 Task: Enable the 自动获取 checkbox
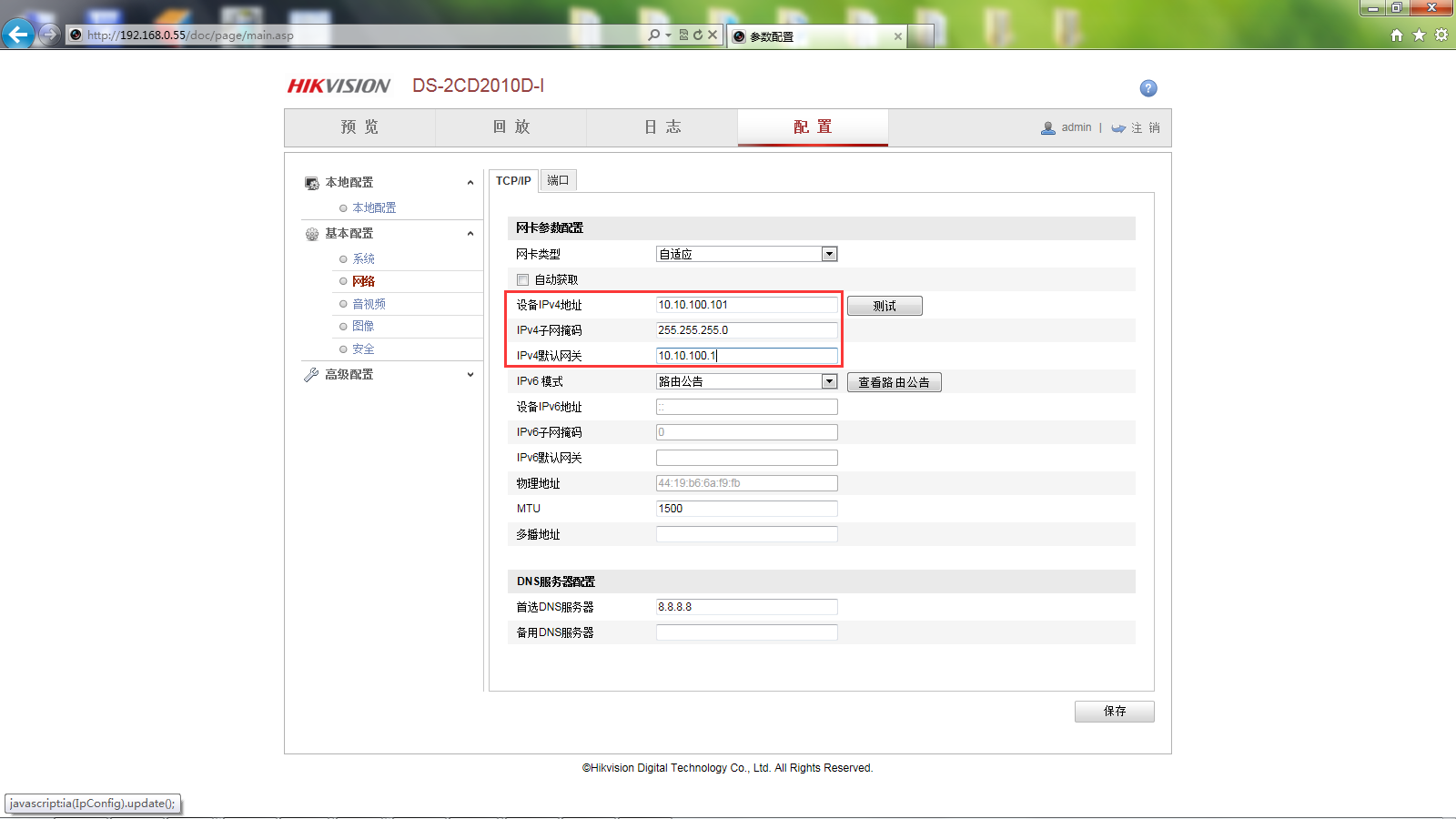(x=522, y=280)
